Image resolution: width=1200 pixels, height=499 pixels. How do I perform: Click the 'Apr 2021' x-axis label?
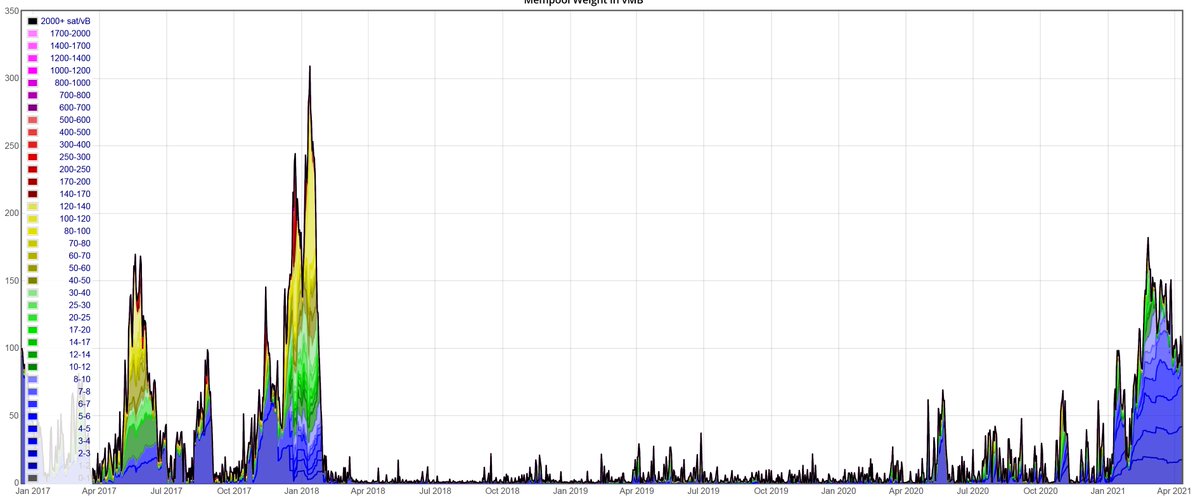[x=1174, y=491]
